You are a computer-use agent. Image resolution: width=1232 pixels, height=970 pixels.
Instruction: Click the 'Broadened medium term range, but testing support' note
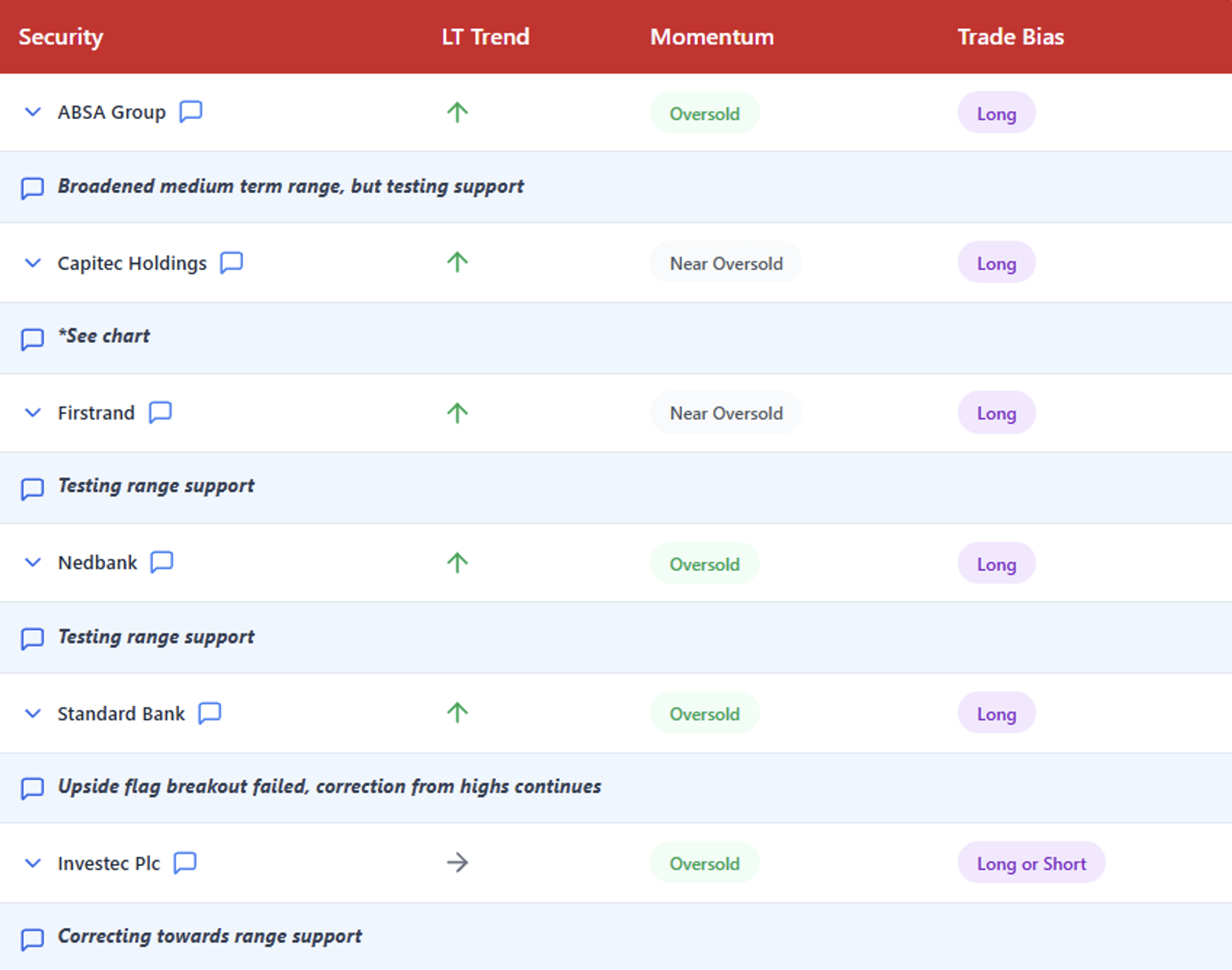(291, 186)
